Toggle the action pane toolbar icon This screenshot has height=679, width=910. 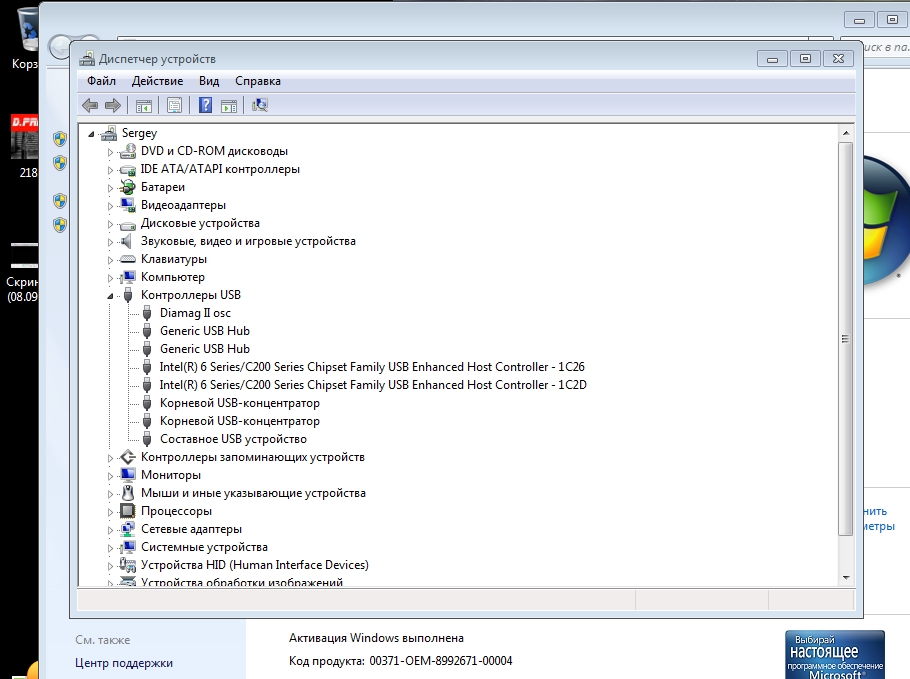[x=229, y=106]
